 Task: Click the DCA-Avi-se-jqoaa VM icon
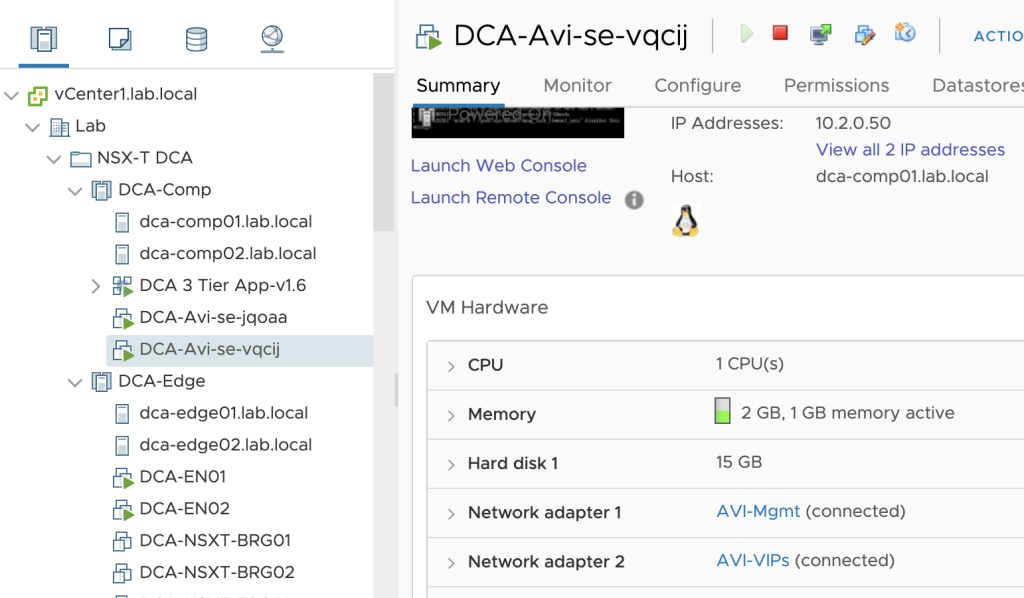point(123,318)
